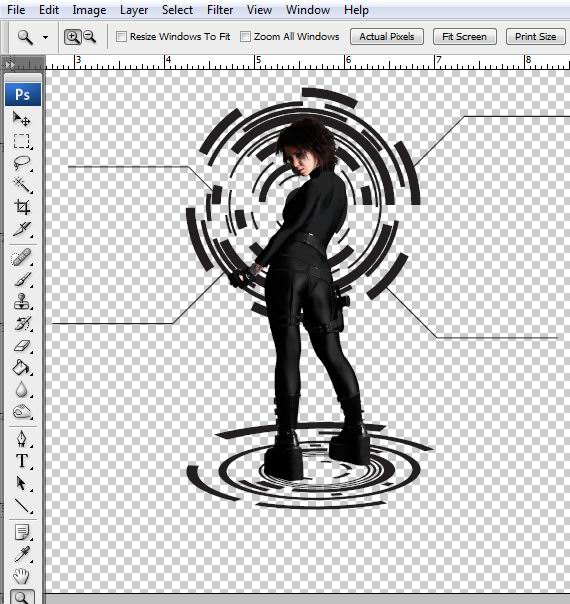The height and width of the screenshot is (604, 570).
Task: Select the Rectangular Marquee tool
Action: 22,141
